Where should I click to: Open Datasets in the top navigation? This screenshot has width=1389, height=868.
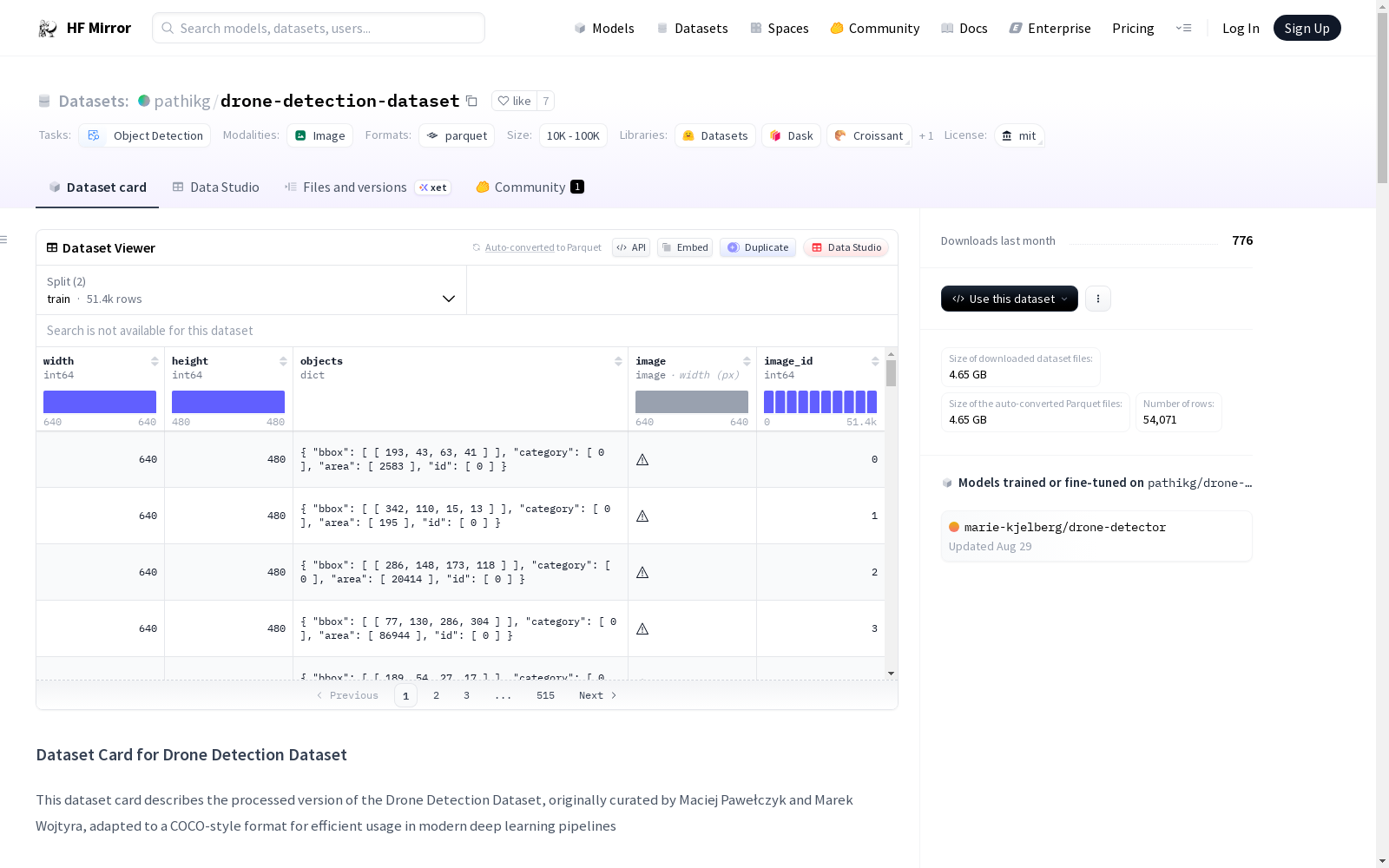pyautogui.click(x=692, y=29)
